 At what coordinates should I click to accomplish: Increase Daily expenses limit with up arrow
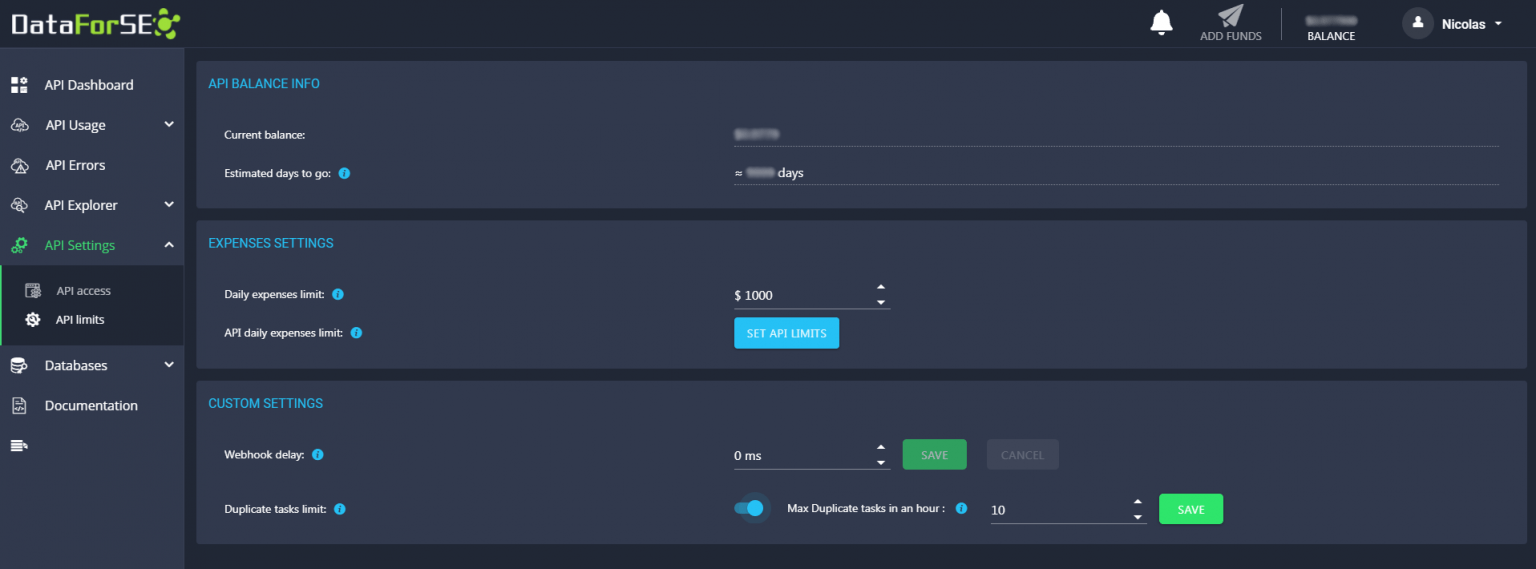click(x=881, y=289)
